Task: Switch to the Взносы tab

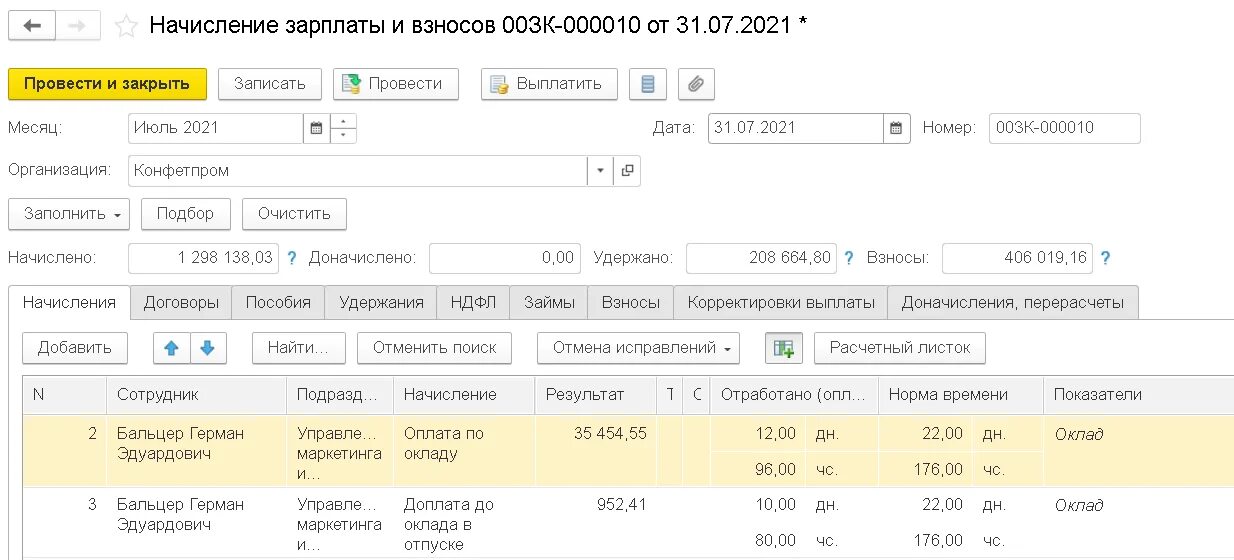Action: click(630, 302)
